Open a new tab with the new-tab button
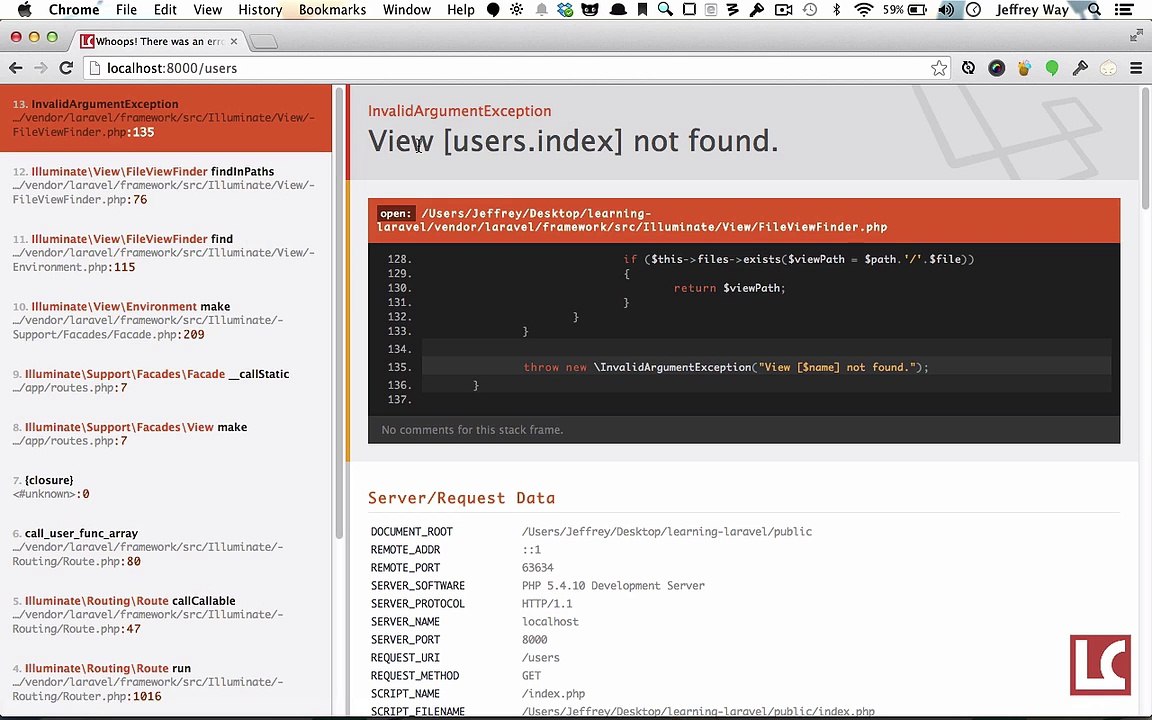The width and height of the screenshot is (1152, 720). [263, 42]
